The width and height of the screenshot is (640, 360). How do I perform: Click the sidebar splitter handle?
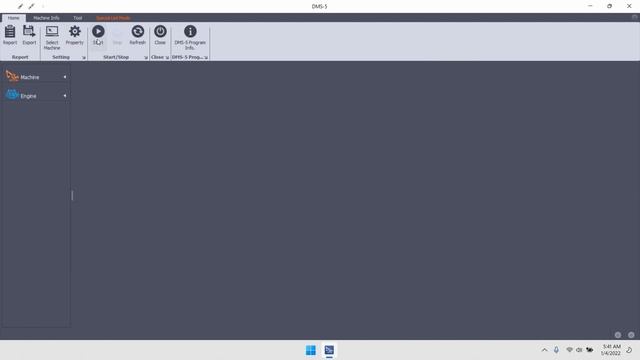point(72,196)
